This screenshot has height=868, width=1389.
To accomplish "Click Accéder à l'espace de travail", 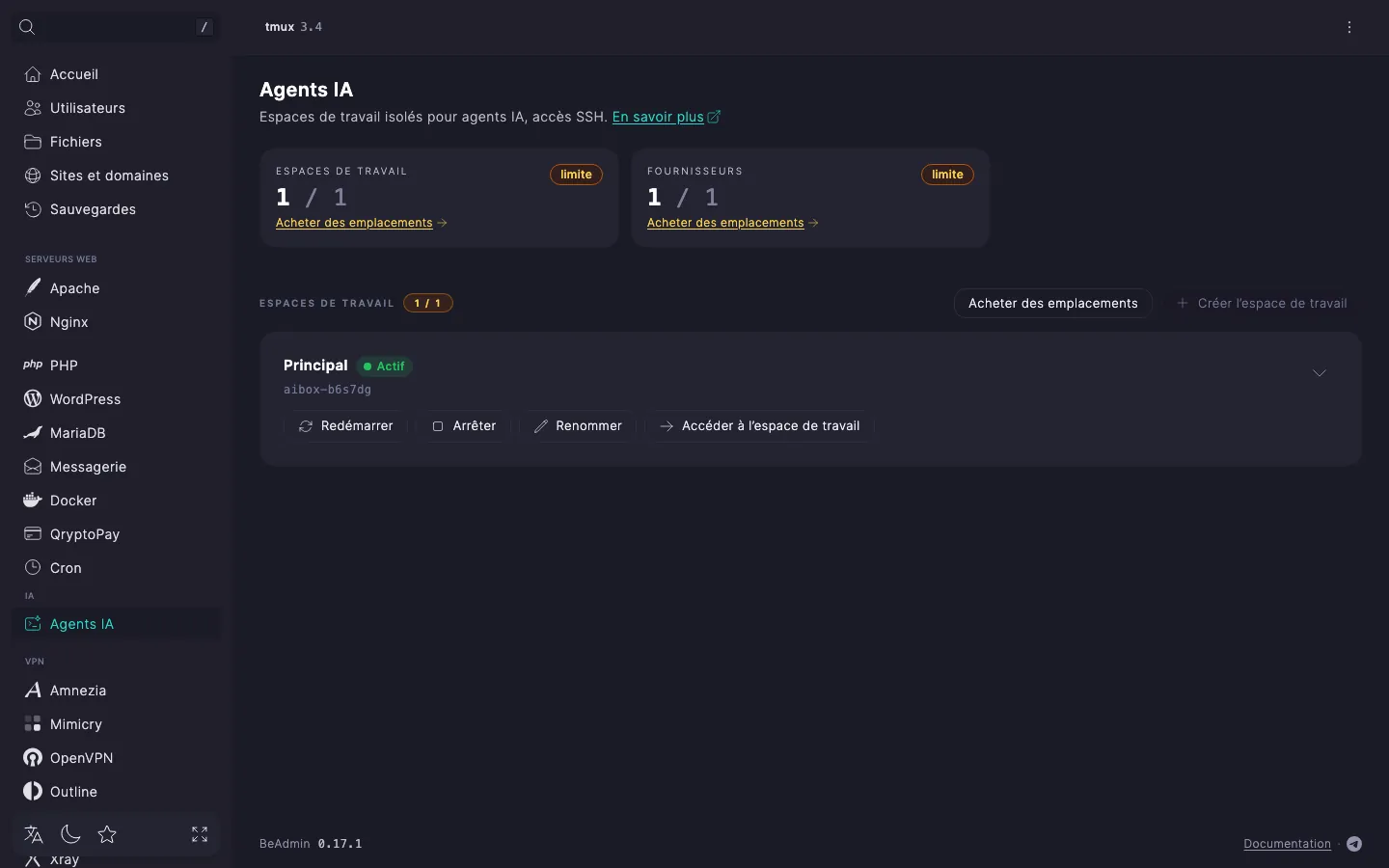I will point(760,426).
